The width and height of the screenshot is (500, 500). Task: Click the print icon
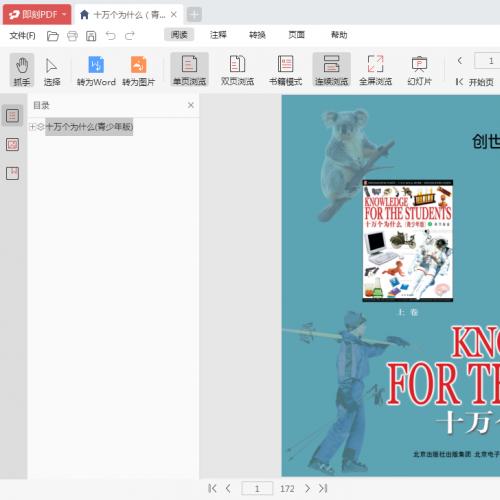pos(72,36)
